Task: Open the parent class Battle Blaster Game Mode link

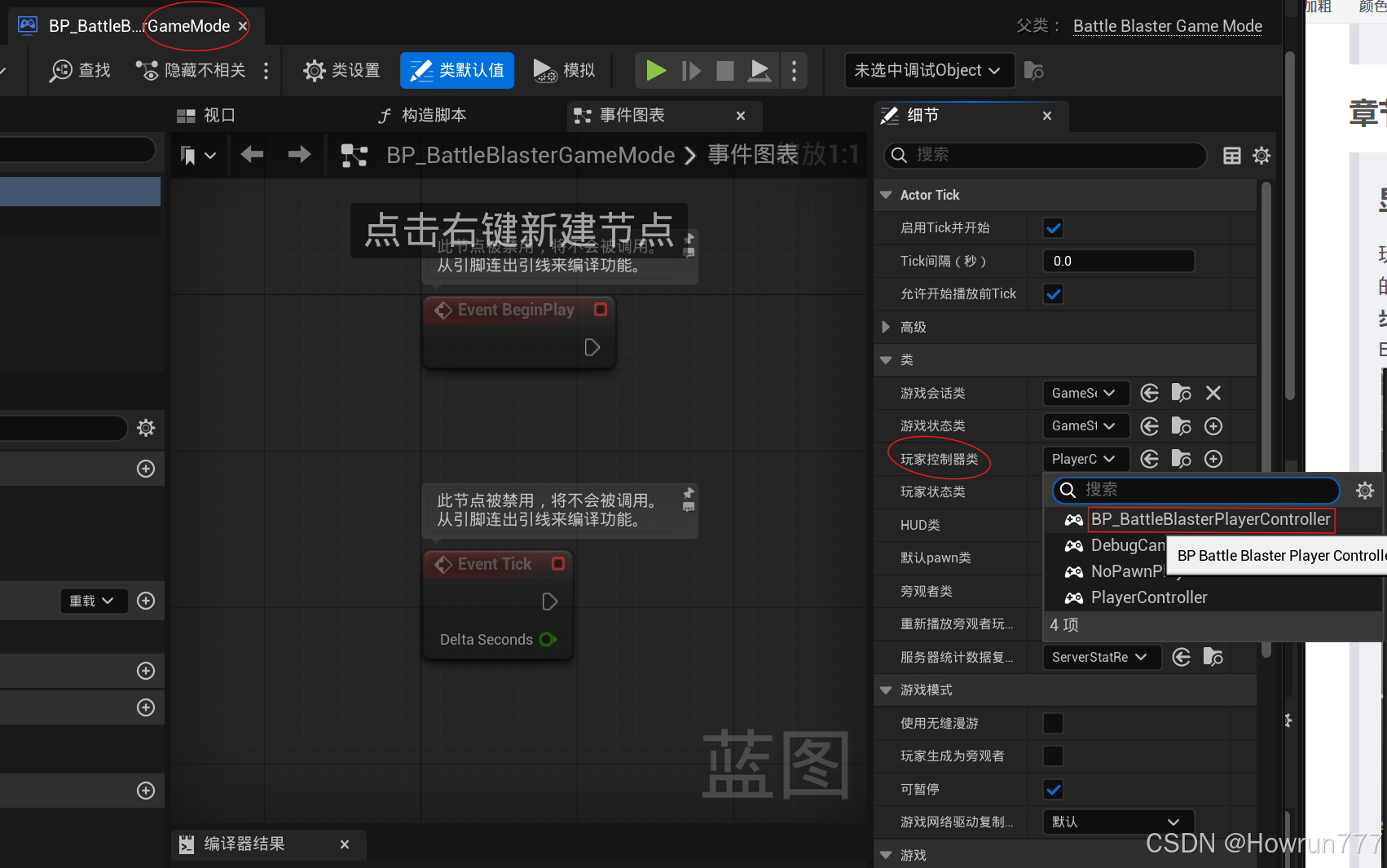Action: [1167, 26]
